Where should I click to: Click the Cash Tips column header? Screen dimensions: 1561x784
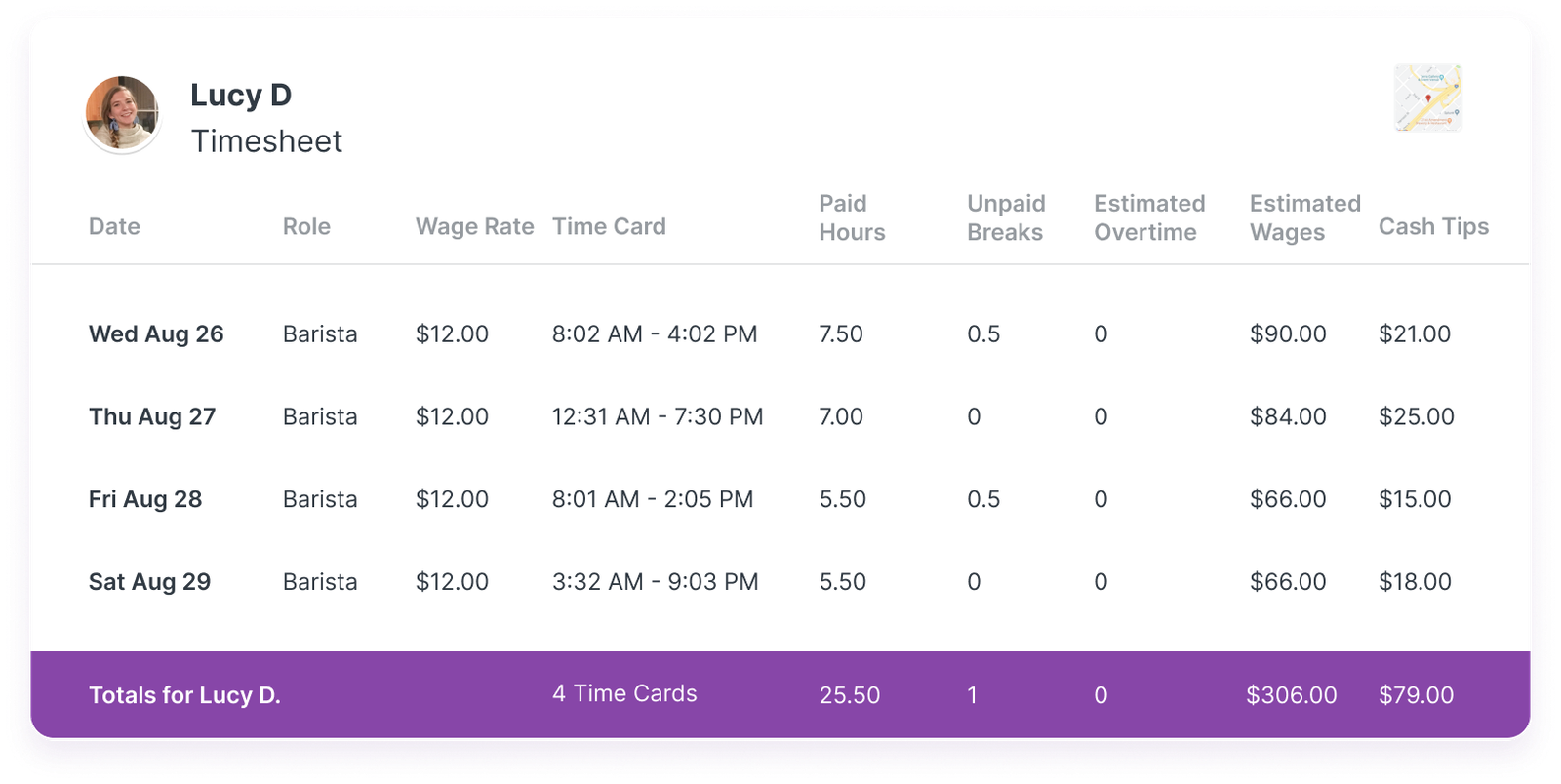(x=1433, y=226)
